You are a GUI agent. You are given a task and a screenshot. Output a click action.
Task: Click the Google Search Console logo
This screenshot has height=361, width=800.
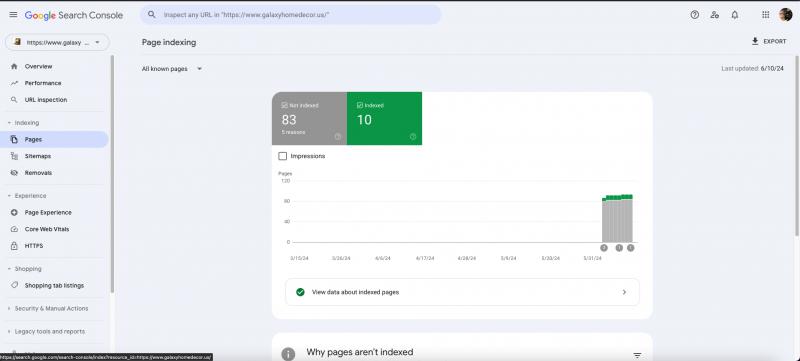[x=74, y=15]
